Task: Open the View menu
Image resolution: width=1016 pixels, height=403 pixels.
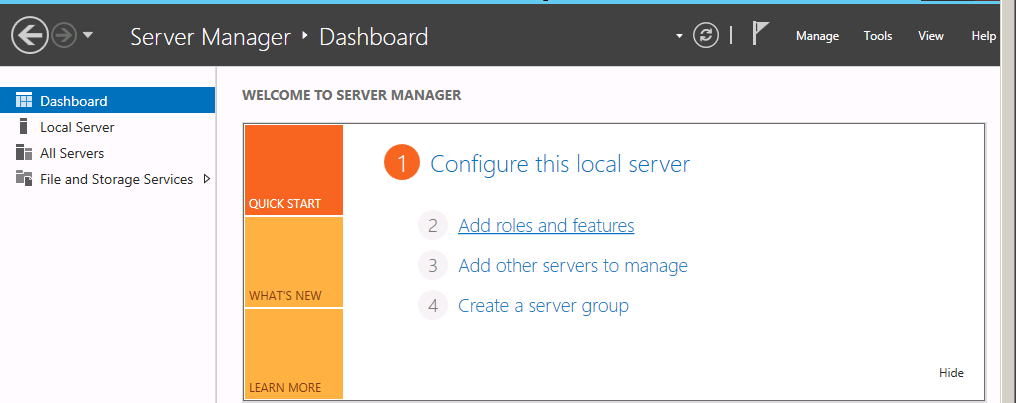Action: 931,36
